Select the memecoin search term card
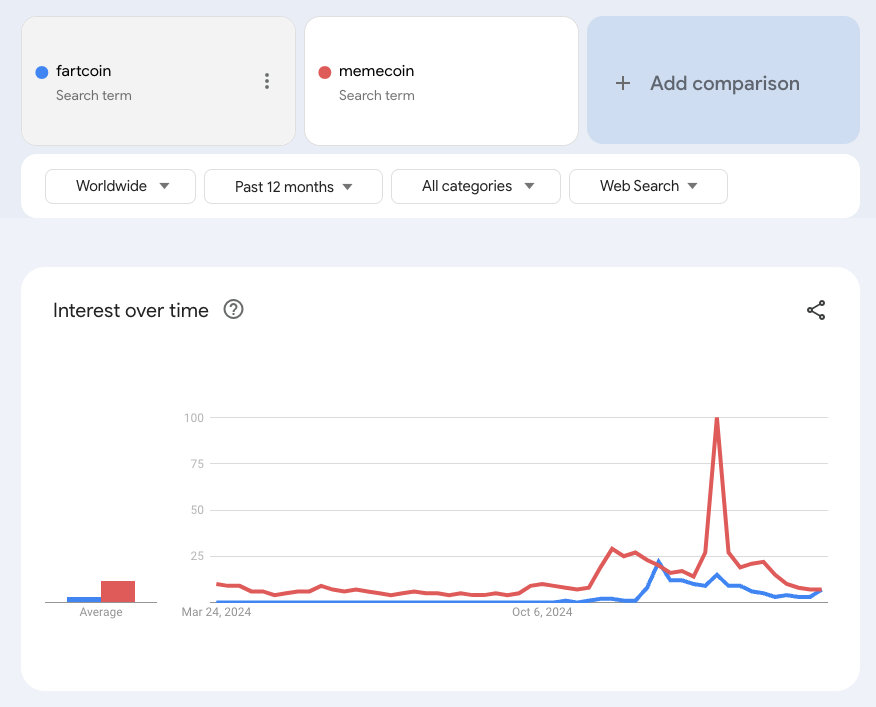876x707 pixels. tap(441, 81)
